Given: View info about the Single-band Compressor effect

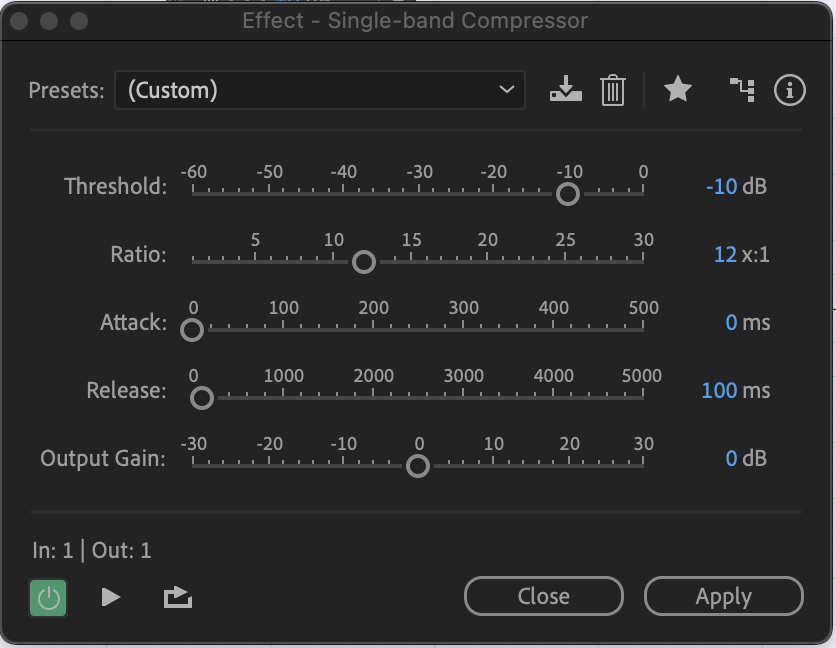Looking at the screenshot, I should point(789,90).
